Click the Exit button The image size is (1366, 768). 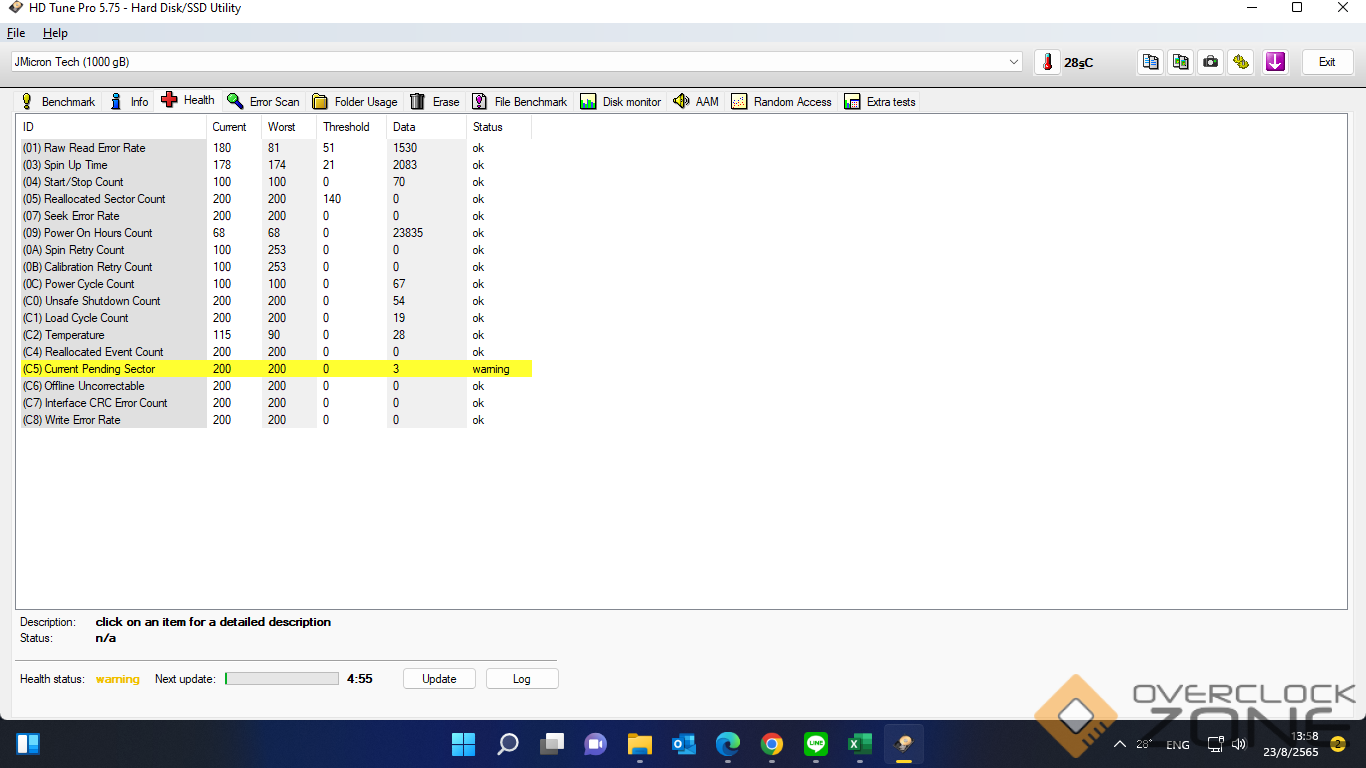1327,62
